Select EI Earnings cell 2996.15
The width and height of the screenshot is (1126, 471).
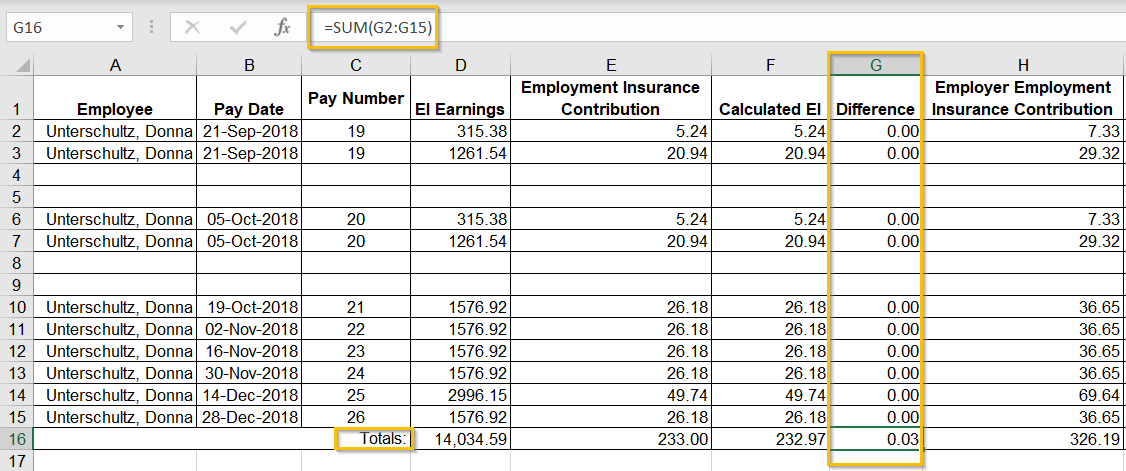click(460, 395)
